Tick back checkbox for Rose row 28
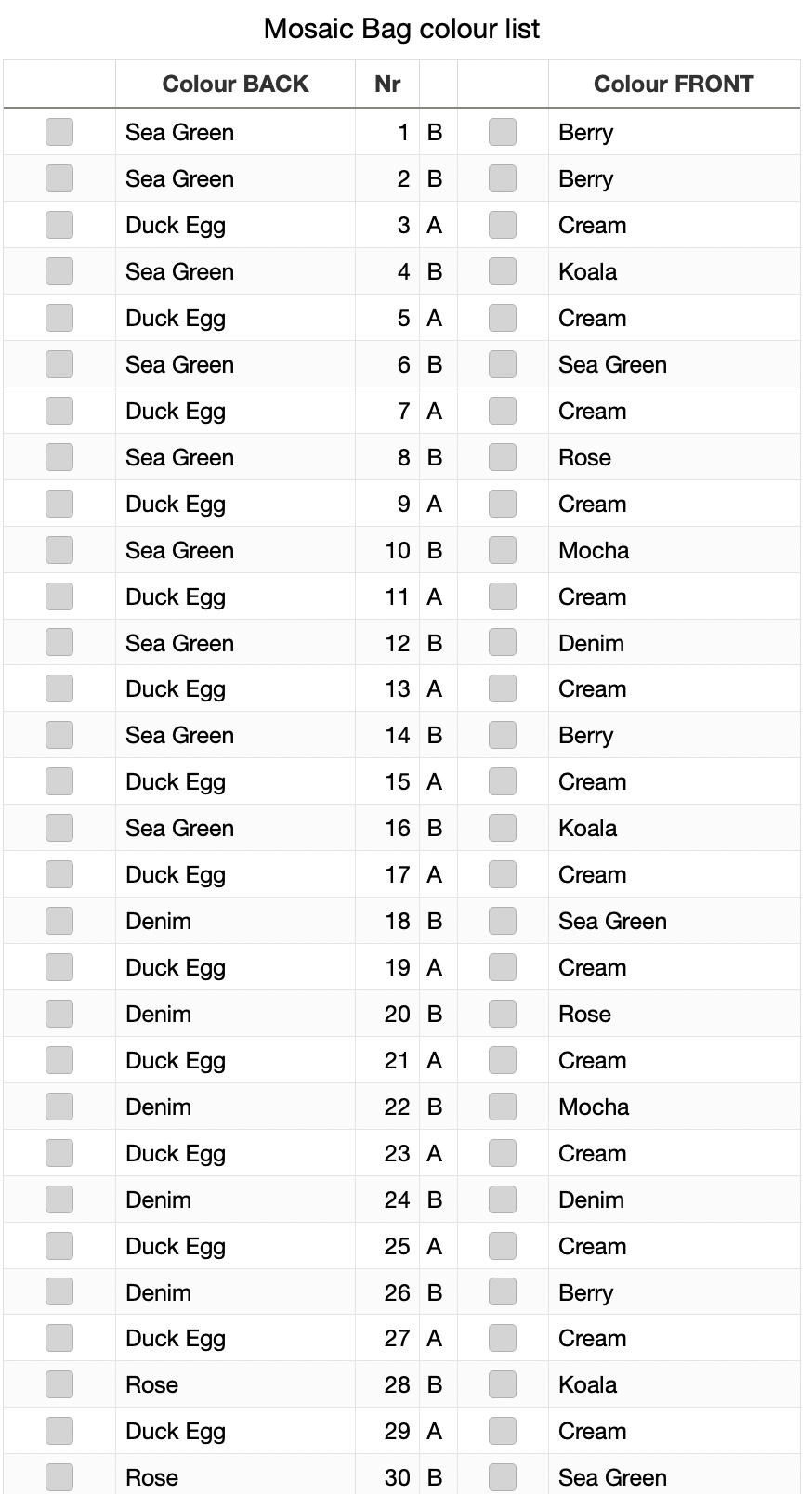The height and width of the screenshot is (1494, 812). tap(59, 1384)
